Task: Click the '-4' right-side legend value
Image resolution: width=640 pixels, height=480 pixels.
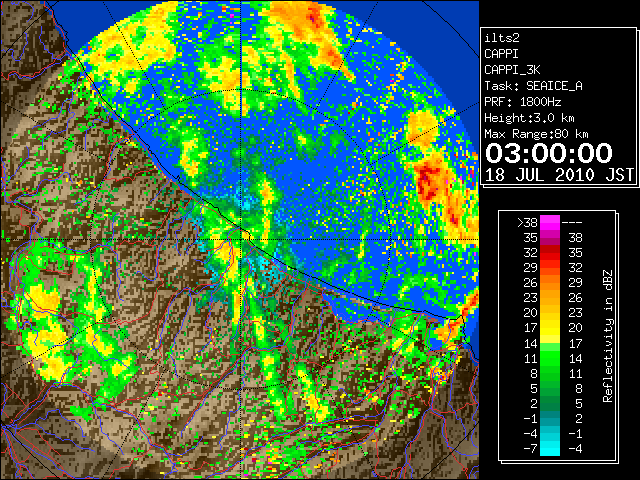Action: (575, 449)
